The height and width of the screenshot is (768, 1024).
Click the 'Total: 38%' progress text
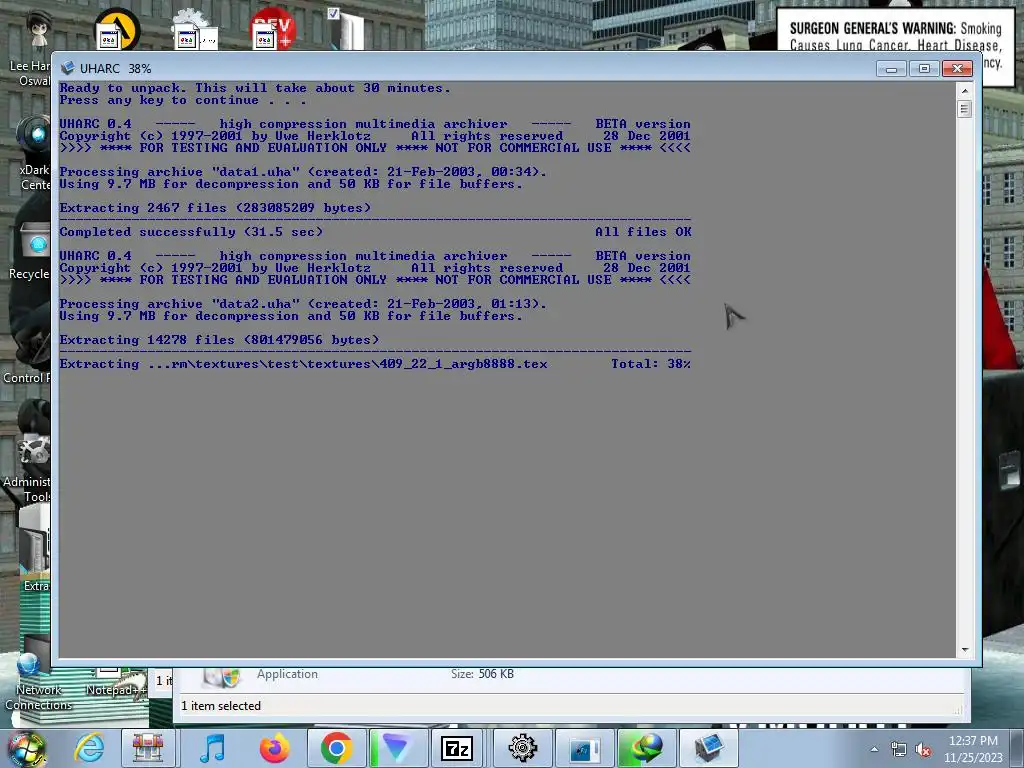650,364
